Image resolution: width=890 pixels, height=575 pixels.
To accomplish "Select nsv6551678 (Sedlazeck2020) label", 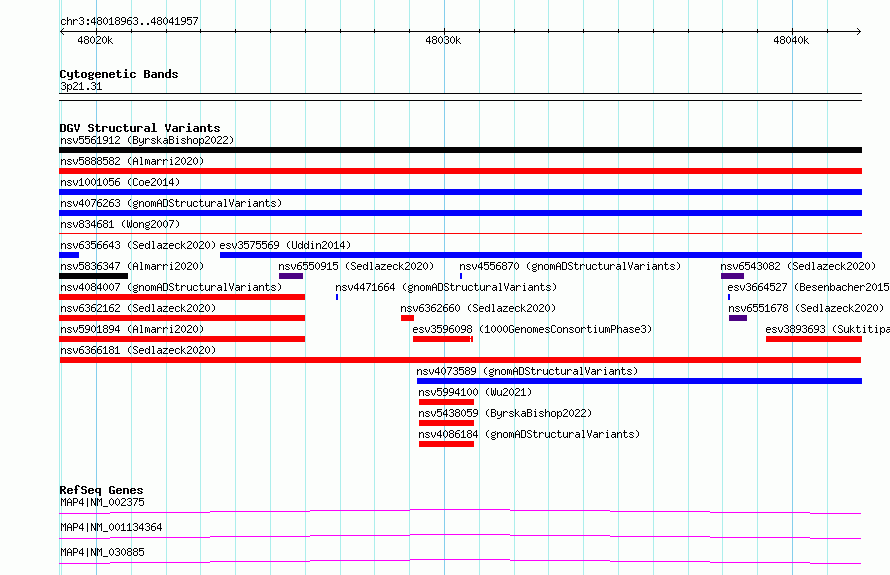I will (806, 308).
